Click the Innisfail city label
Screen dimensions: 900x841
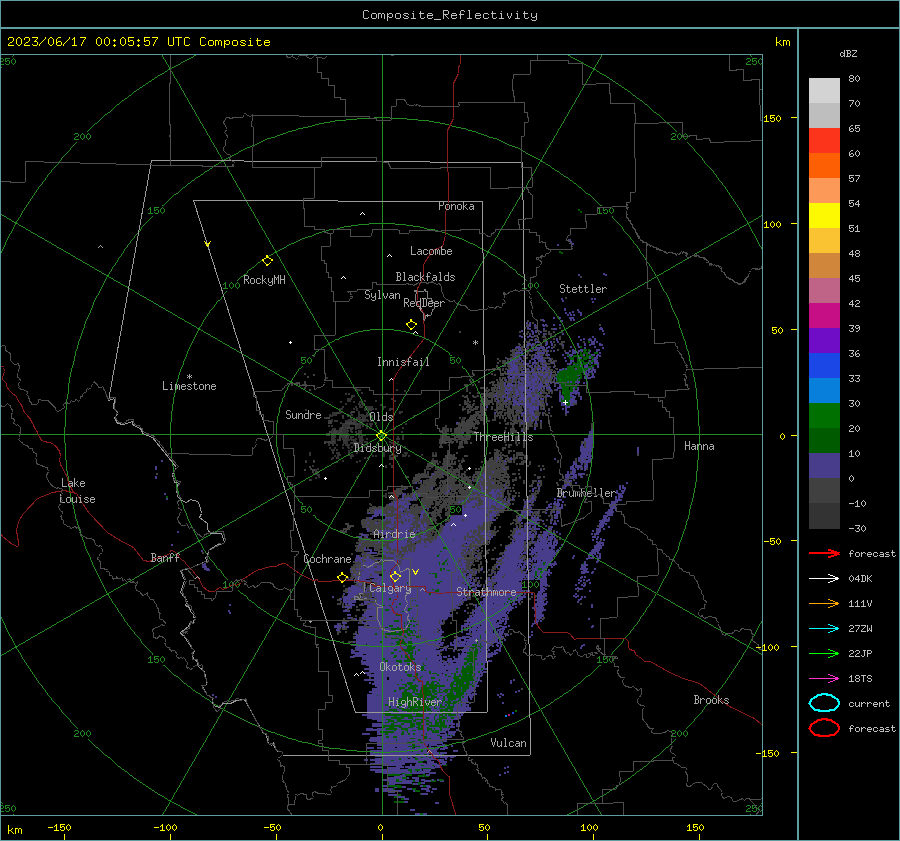point(403,362)
